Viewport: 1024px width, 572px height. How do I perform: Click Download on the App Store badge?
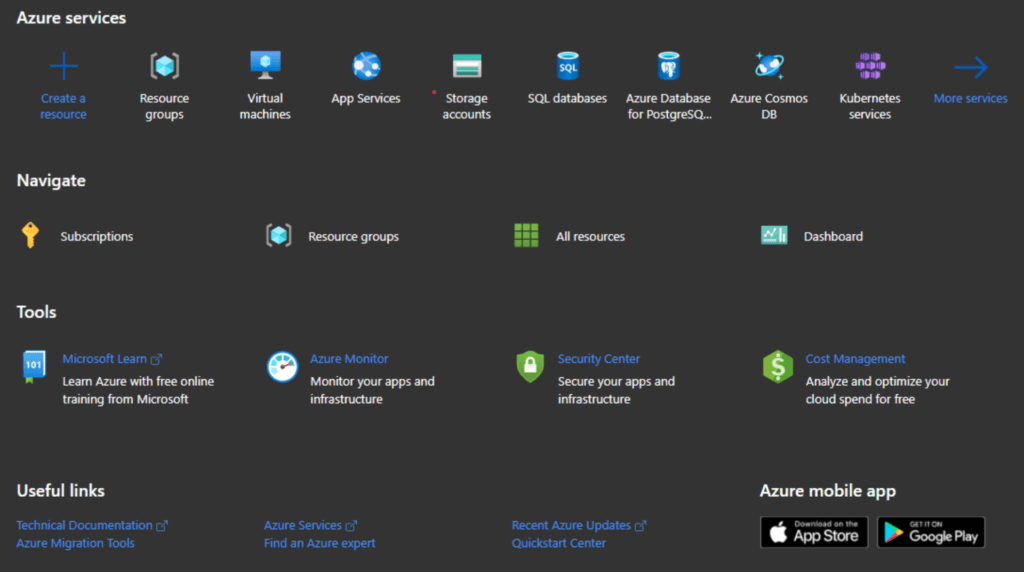point(814,532)
